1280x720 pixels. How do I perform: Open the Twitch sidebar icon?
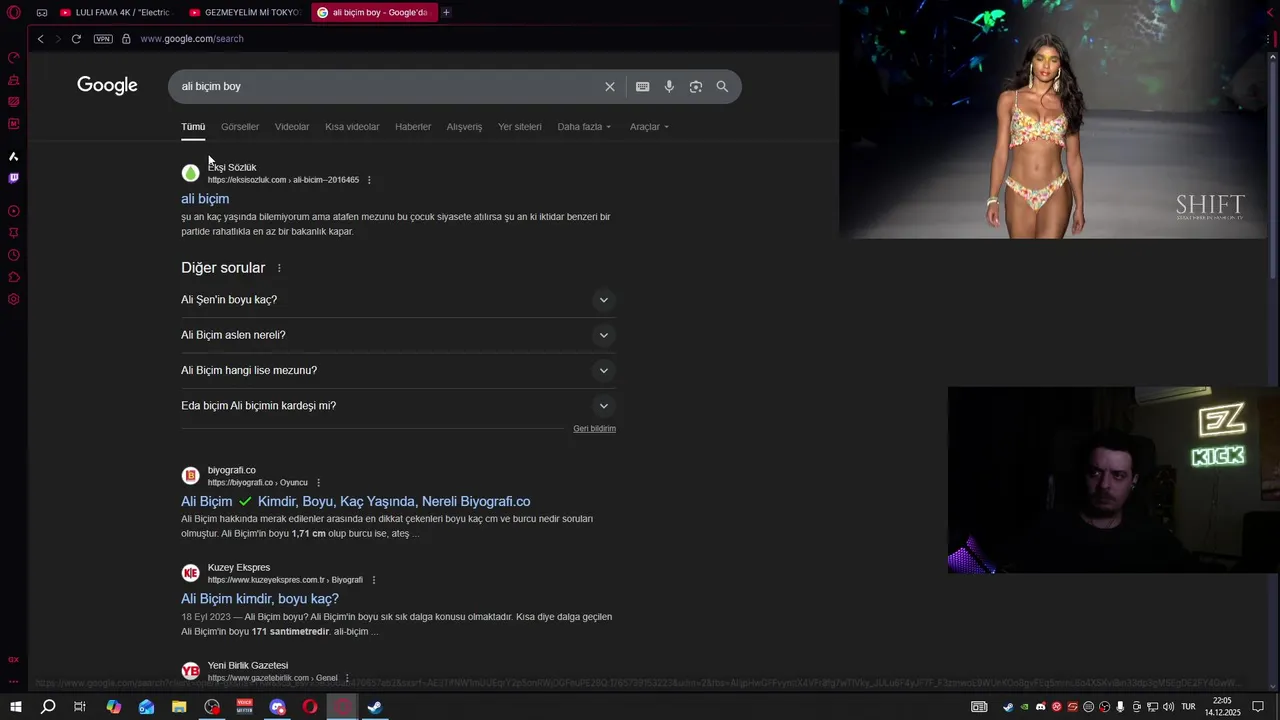(14, 178)
